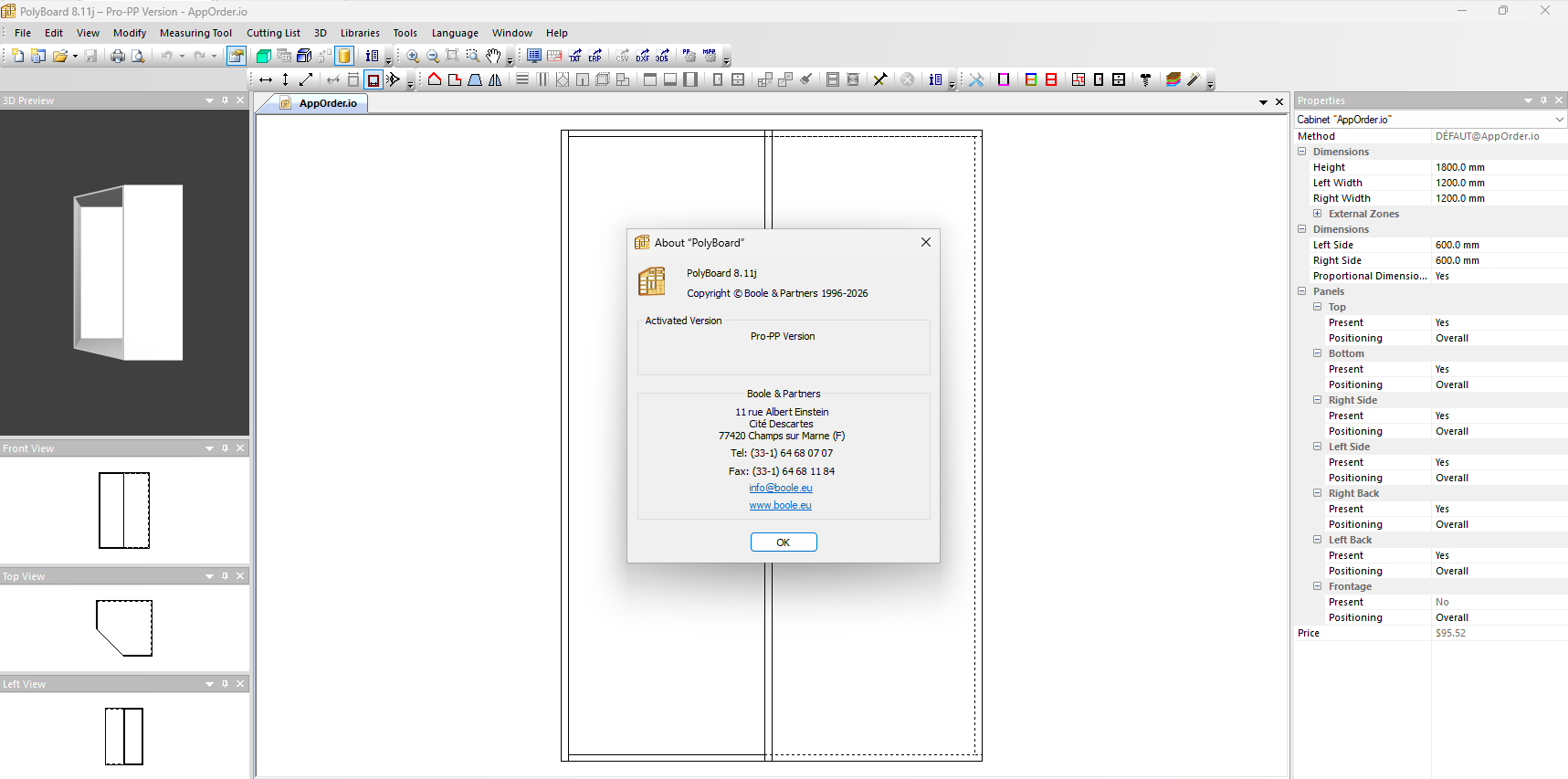Close the About "PolyBoard" dialog
Viewport: 1568px width, 779px height.
[x=926, y=242]
